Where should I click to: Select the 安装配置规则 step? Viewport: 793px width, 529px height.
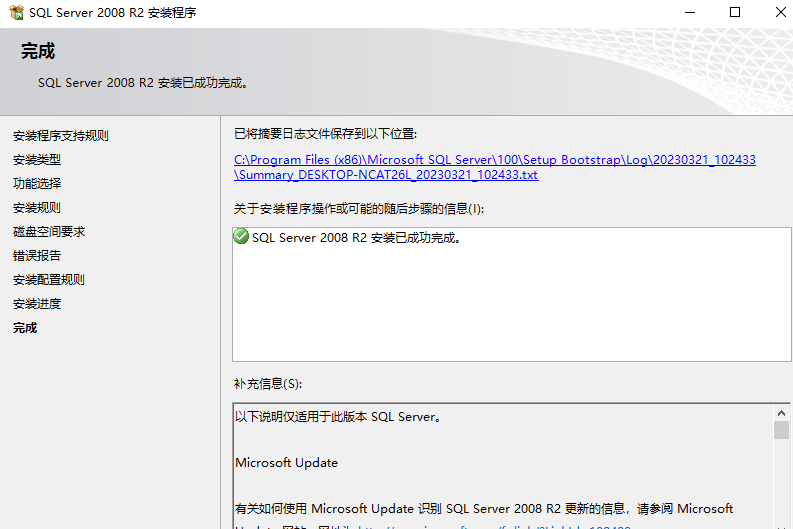coord(49,280)
